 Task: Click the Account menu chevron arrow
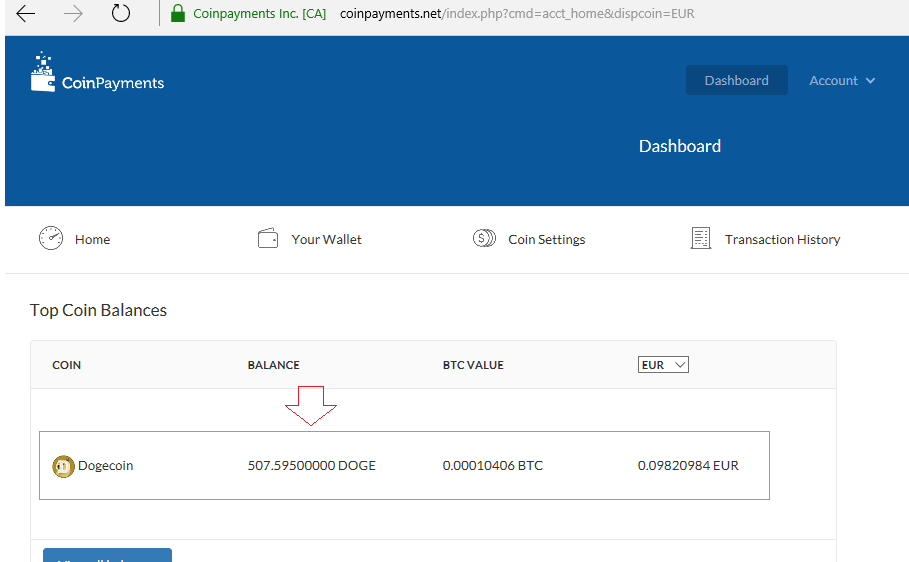(x=870, y=81)
